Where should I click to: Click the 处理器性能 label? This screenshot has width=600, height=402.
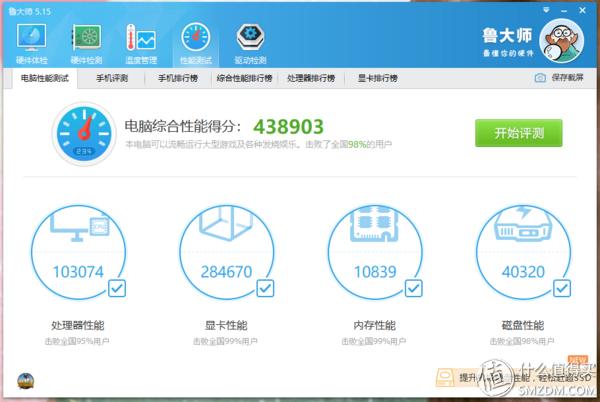[78, 326]
